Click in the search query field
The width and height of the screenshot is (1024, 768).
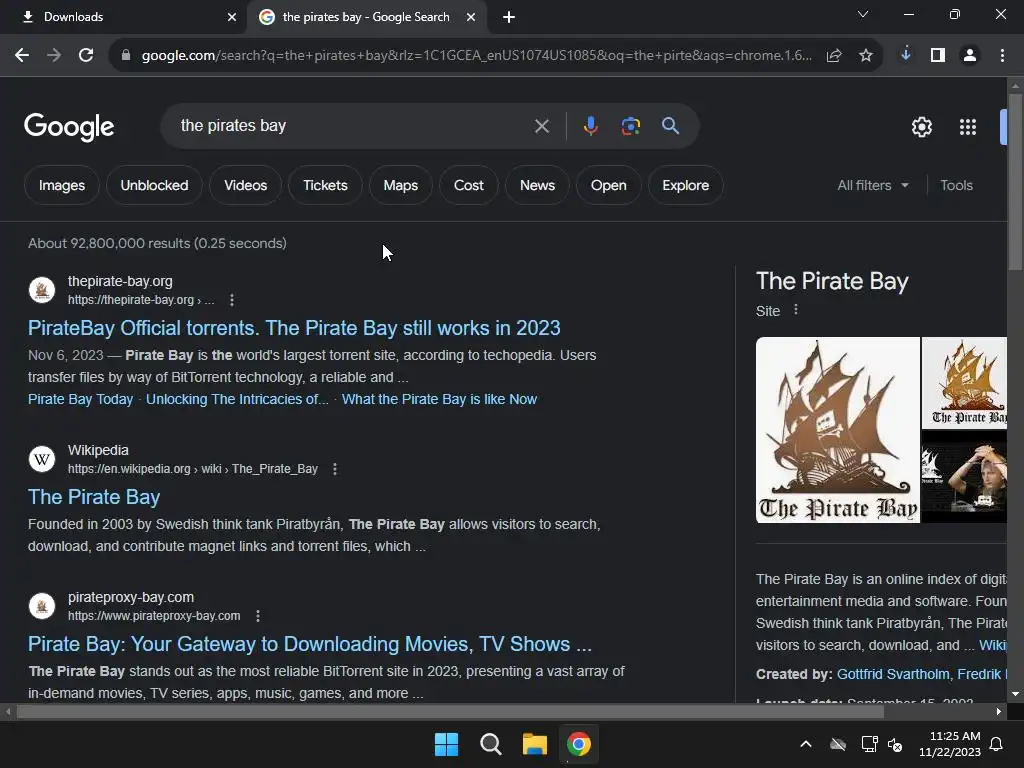[353, 126]
